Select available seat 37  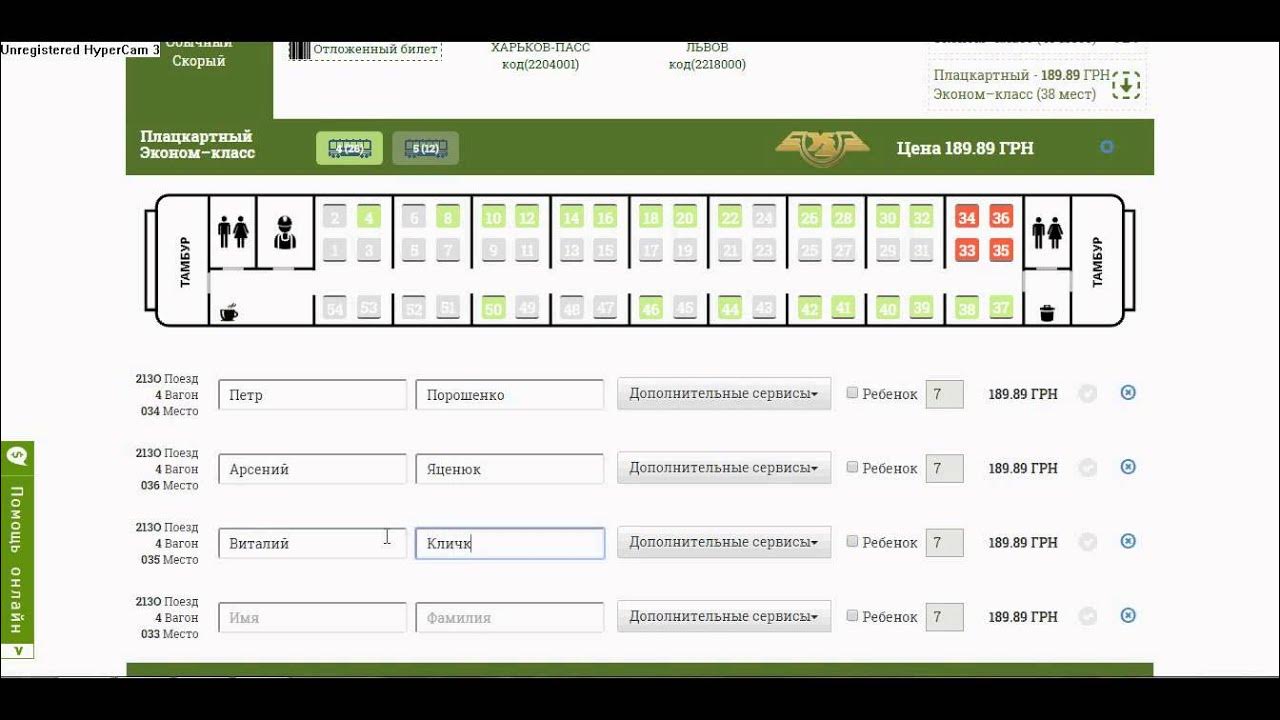click(1001, 309)
